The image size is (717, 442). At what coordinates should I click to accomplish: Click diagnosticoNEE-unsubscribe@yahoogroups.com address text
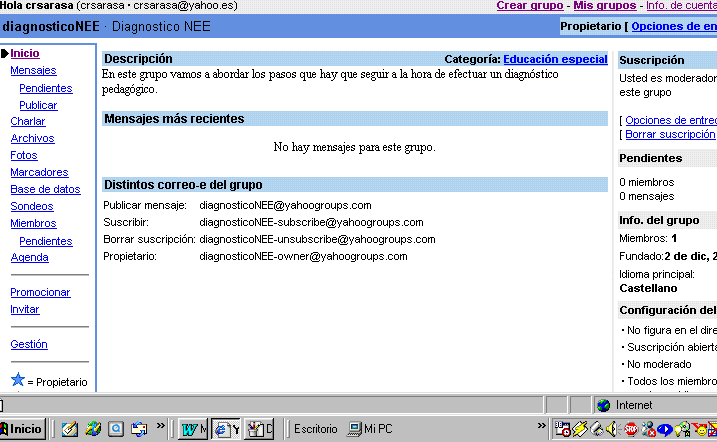tap(317, 240)
